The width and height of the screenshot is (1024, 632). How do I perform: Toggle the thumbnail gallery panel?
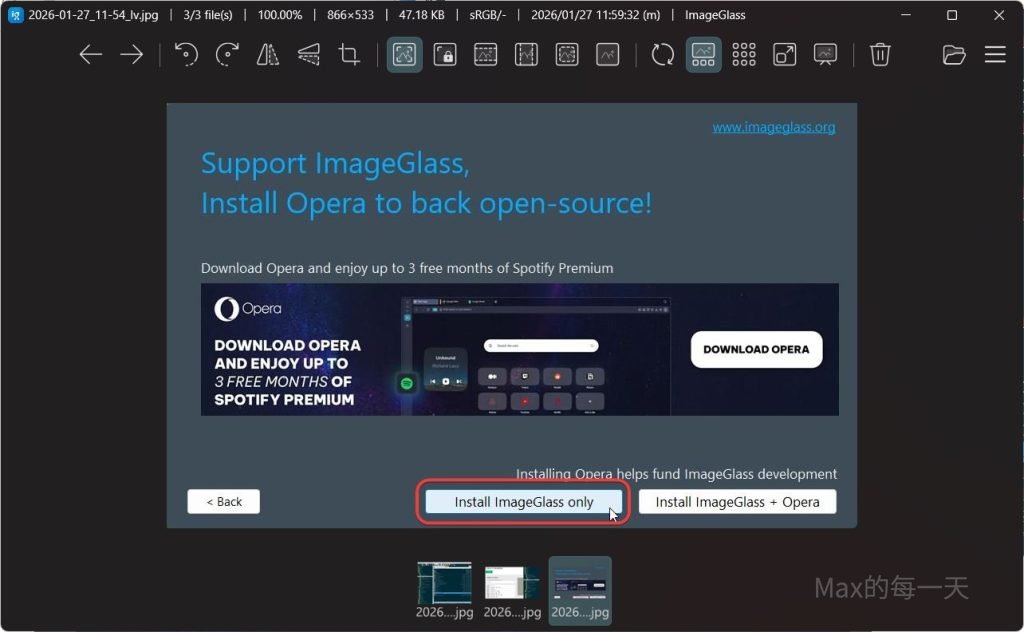(x=704, y=55)
